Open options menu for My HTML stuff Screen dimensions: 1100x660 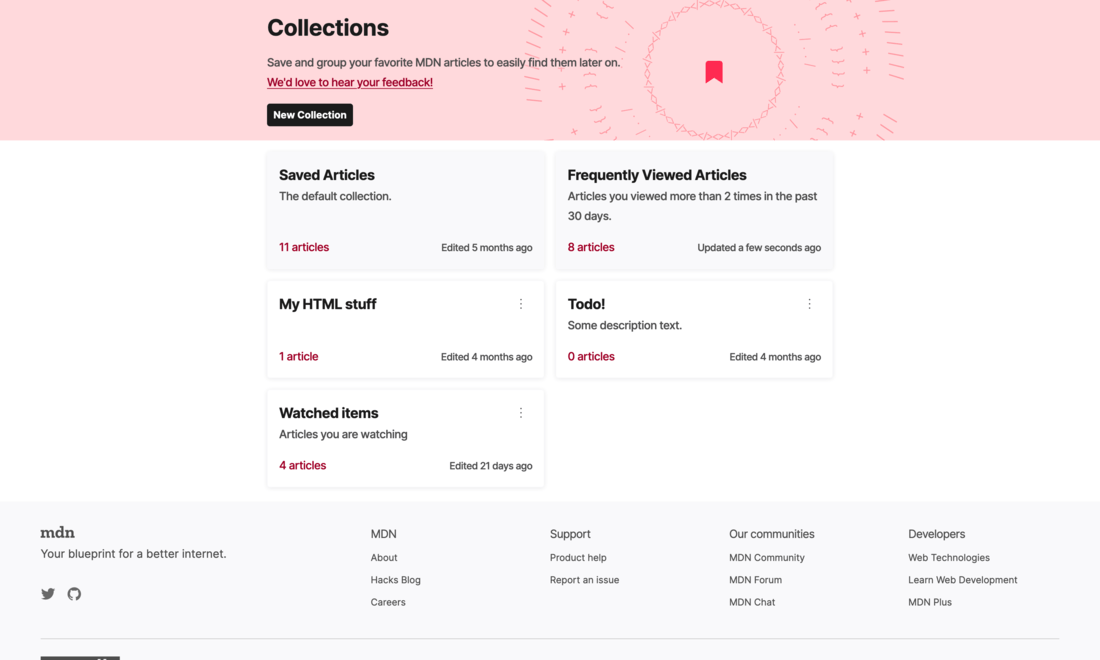click(521, 304)
